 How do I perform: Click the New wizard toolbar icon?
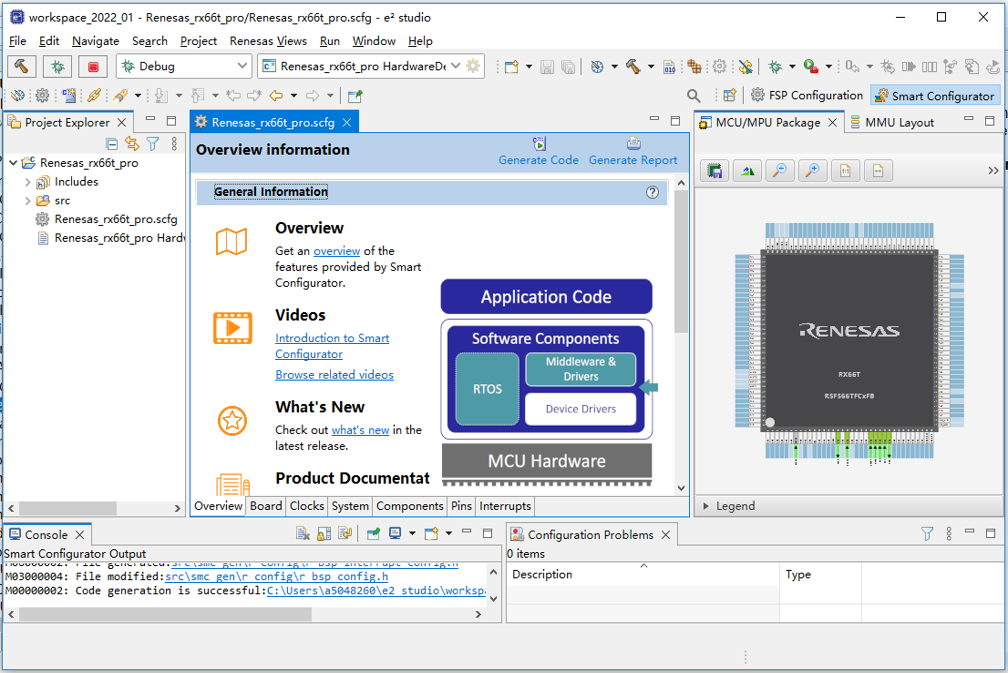click(512, 67)
